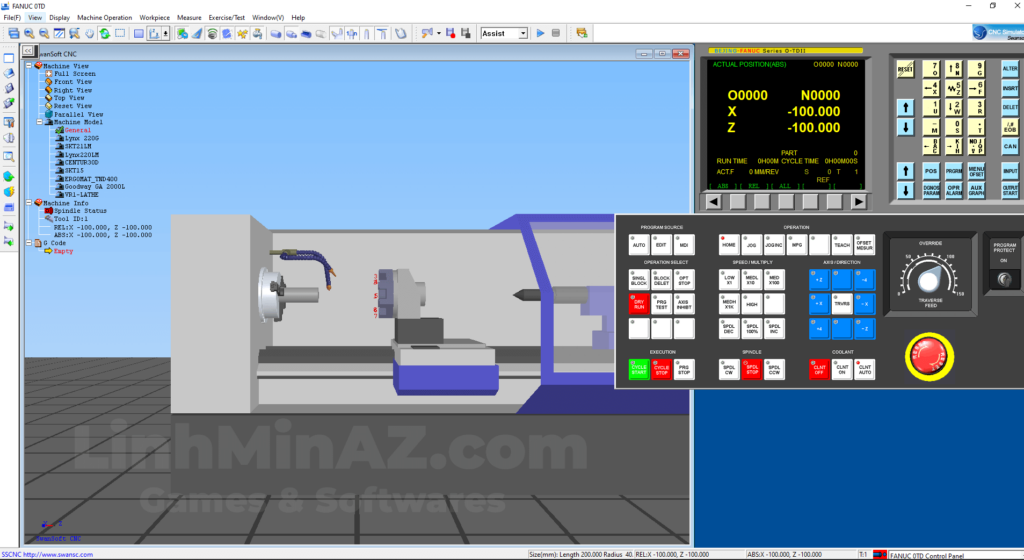Click the AUX GRAPH key on keypad
Image resolution: width=1024 pixels, height=560 pixels.
tap(976, 191)
